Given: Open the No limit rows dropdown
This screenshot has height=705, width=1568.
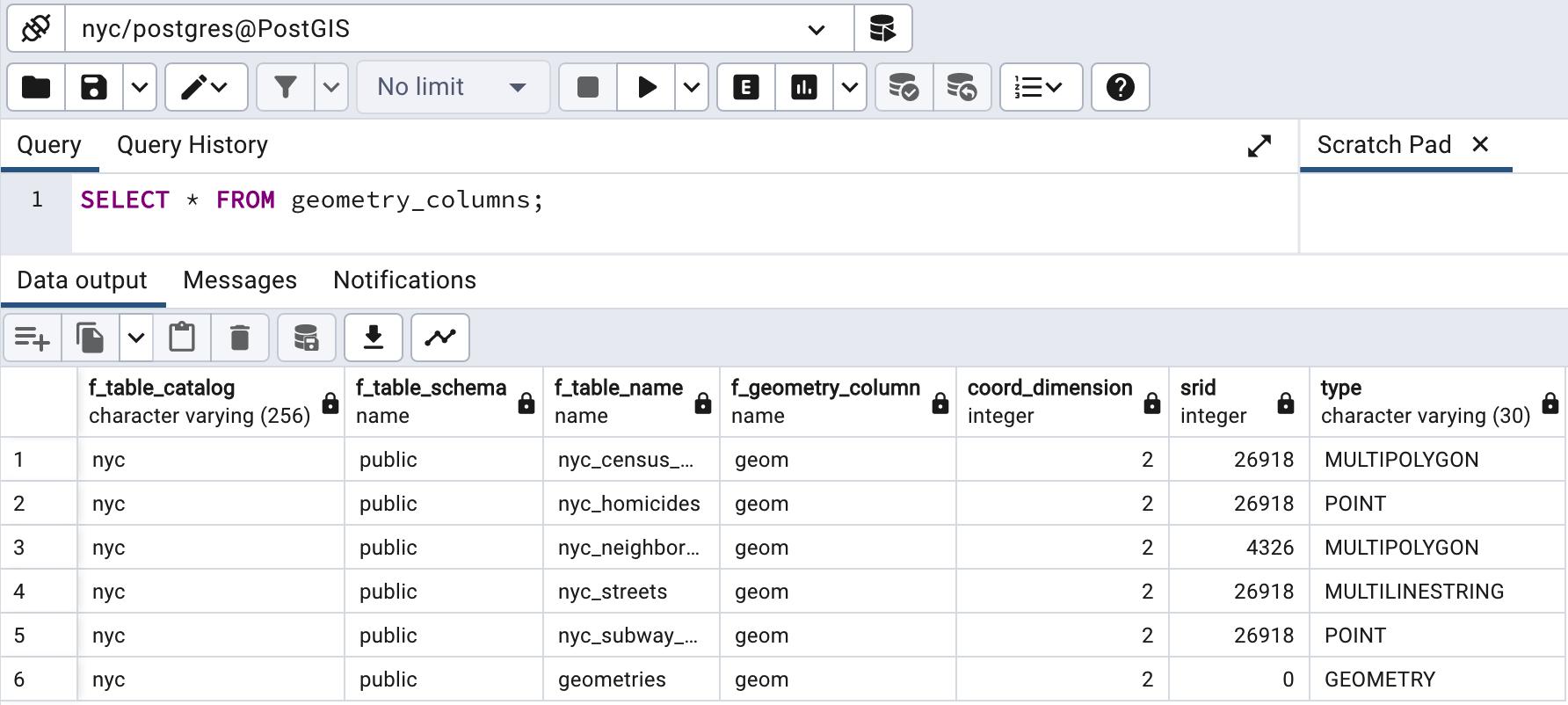Looking at the screenshot, I should pos(453,87).
